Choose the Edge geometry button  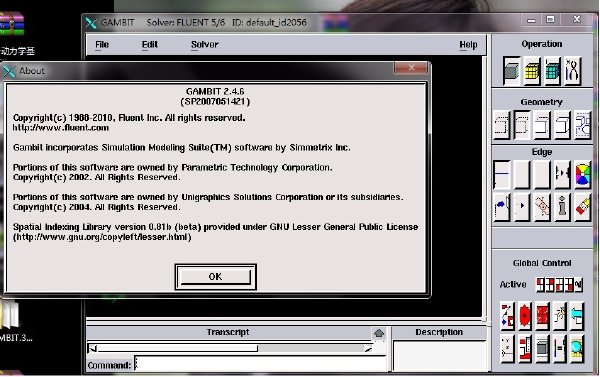[522, 125]
